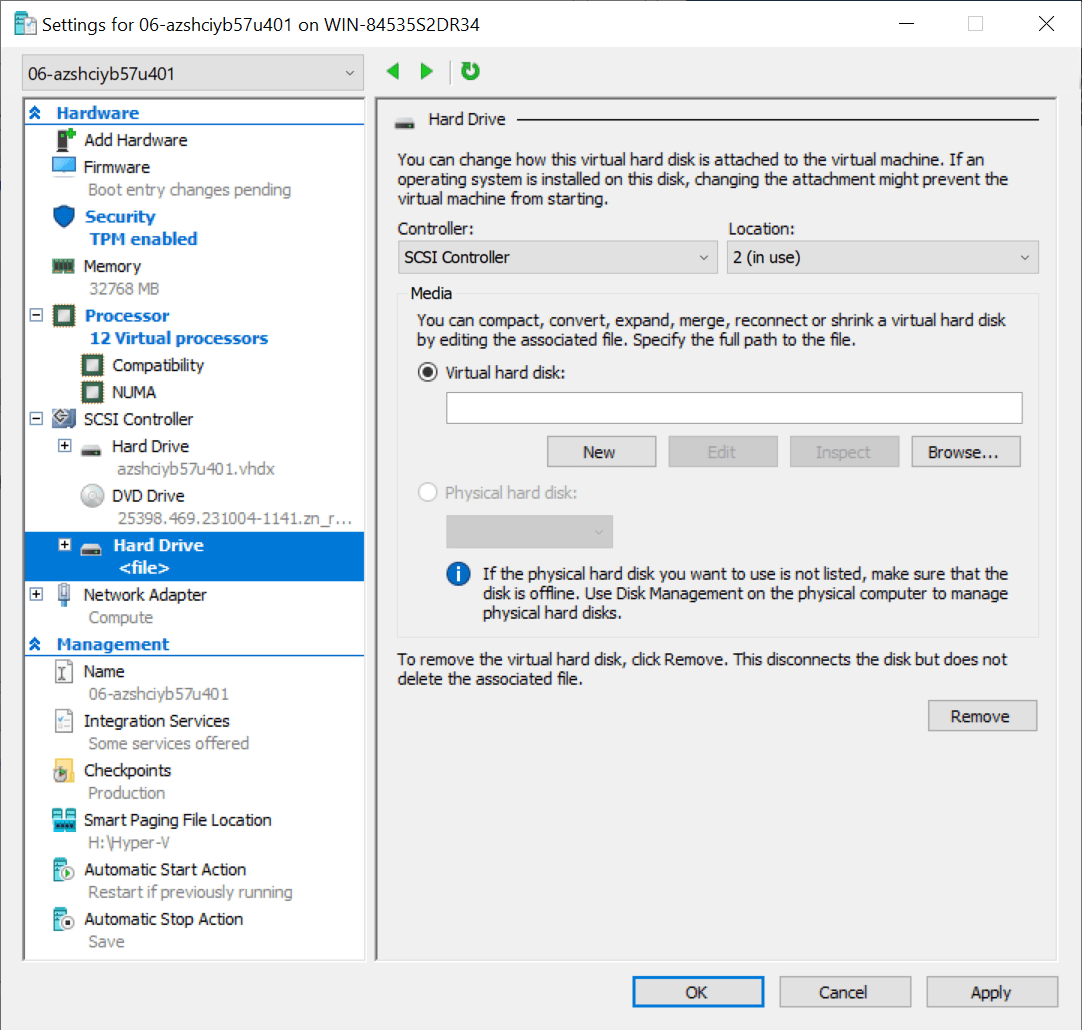Select Automatic Start Action
This screenshot has height=1030, width=1082.
coord(165,870)
